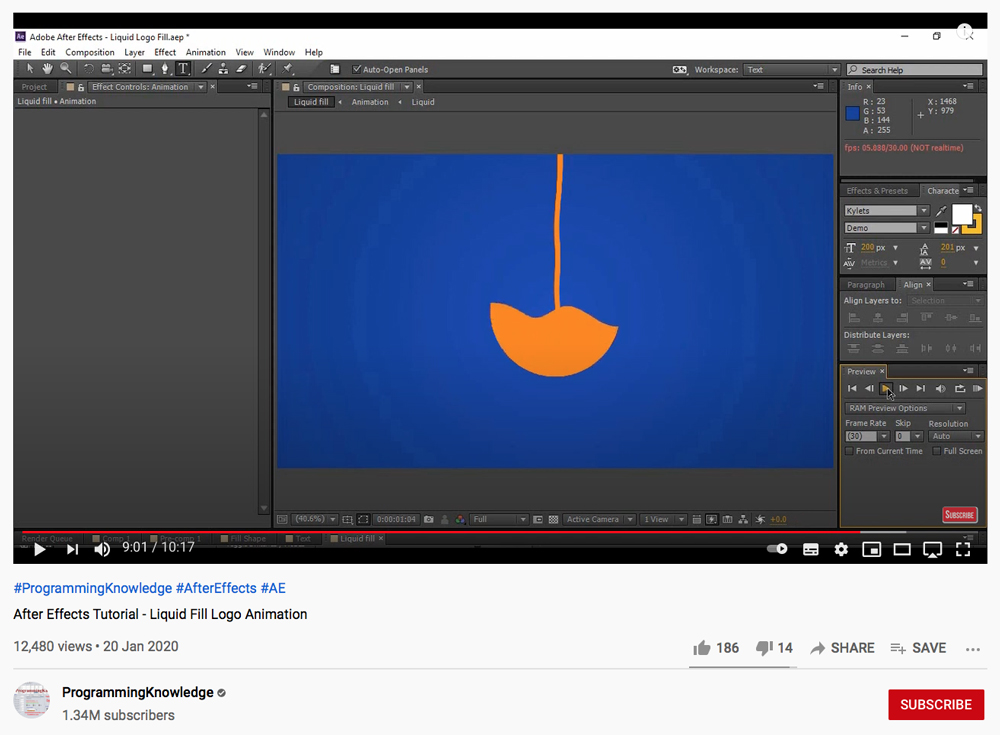Screen dimensions: 1000x735
Task: Step to next frame in Preview panel
Action: click(x=904, y=389)
